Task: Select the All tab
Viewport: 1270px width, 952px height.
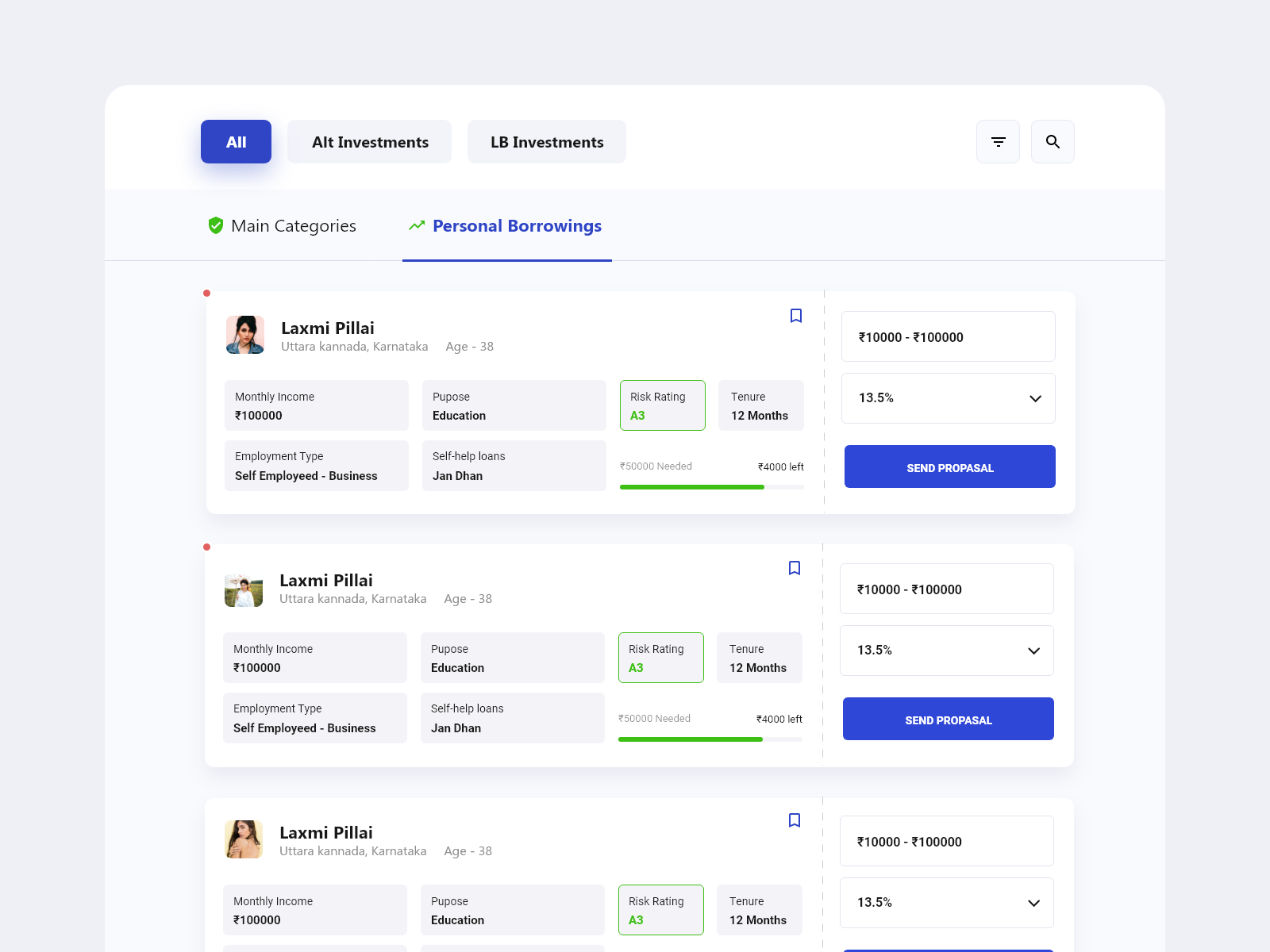Action: tap(236, 142)
